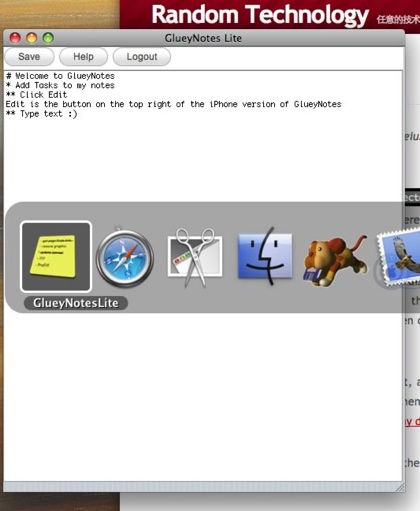Click the line '** Click Edit'
The image size is (420, 511).
pyautogui.click(x=36, y=95)
